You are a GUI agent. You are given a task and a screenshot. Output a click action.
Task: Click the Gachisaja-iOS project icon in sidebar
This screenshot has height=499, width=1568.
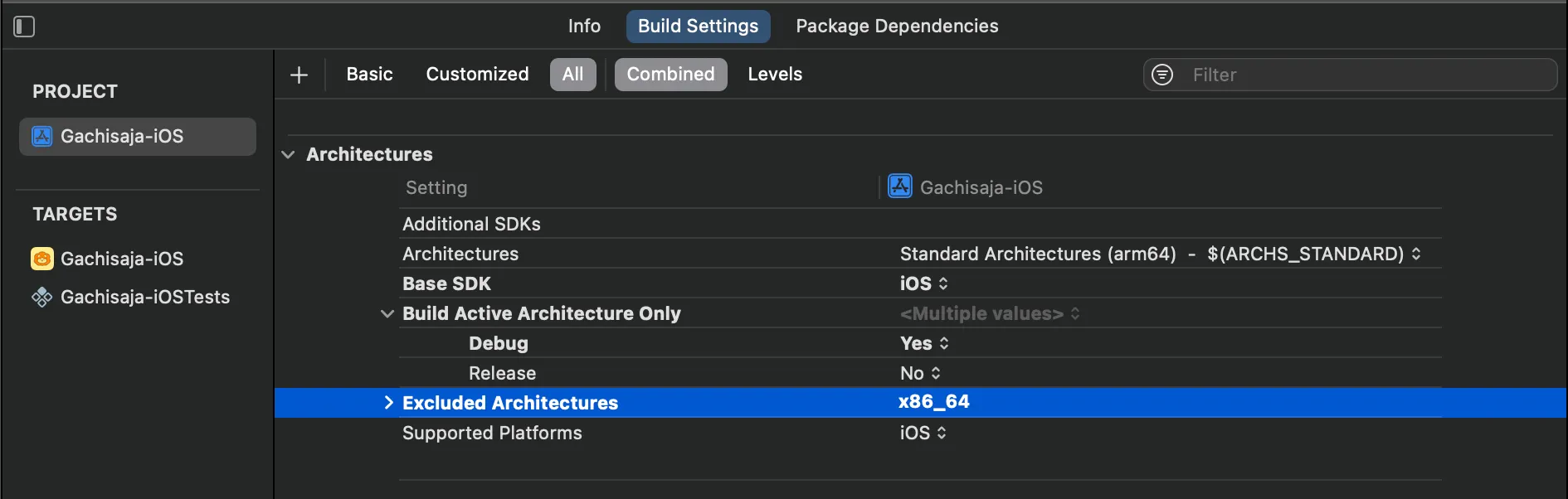(42, 136)
